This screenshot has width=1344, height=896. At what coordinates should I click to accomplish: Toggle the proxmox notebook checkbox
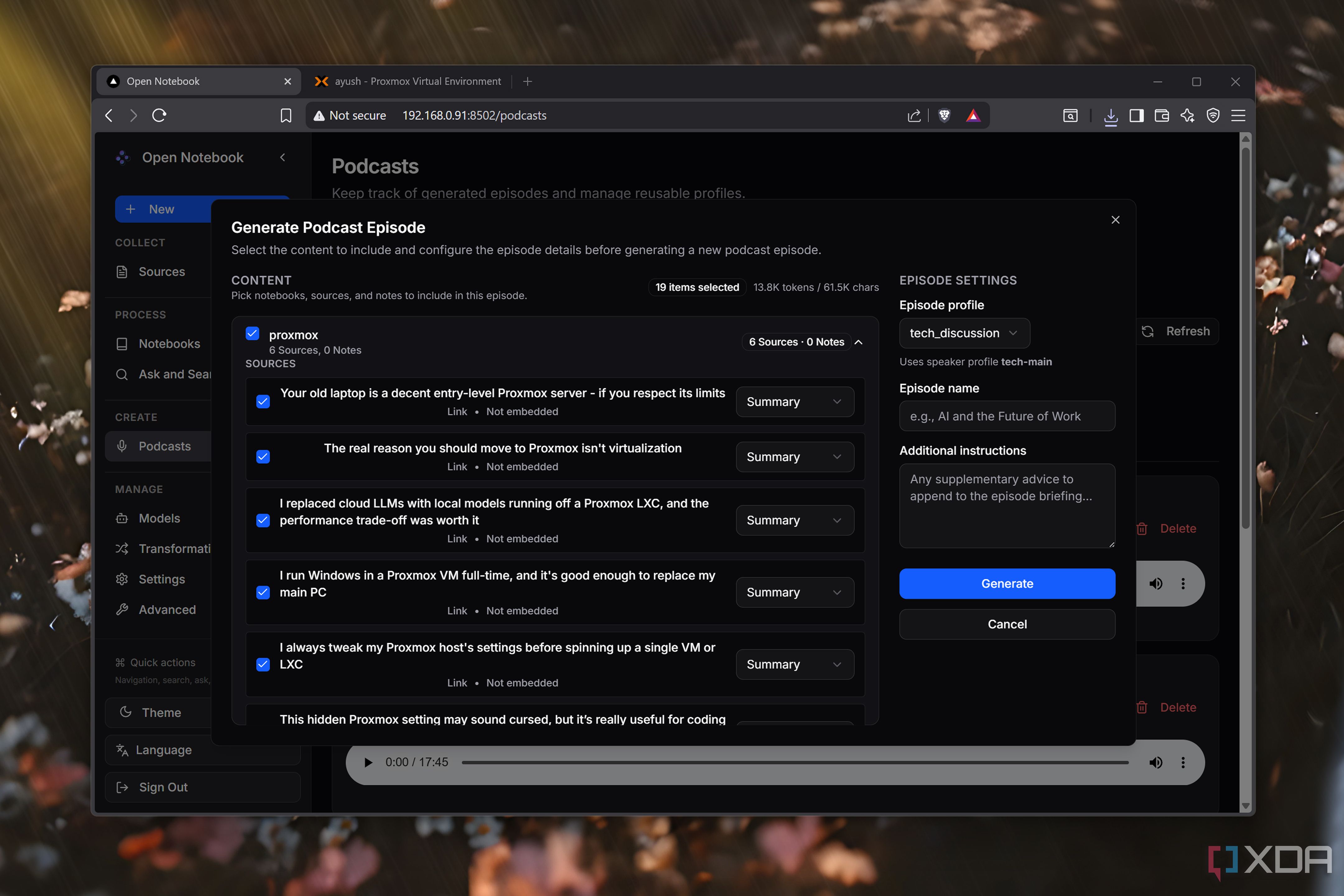(252, 334)
